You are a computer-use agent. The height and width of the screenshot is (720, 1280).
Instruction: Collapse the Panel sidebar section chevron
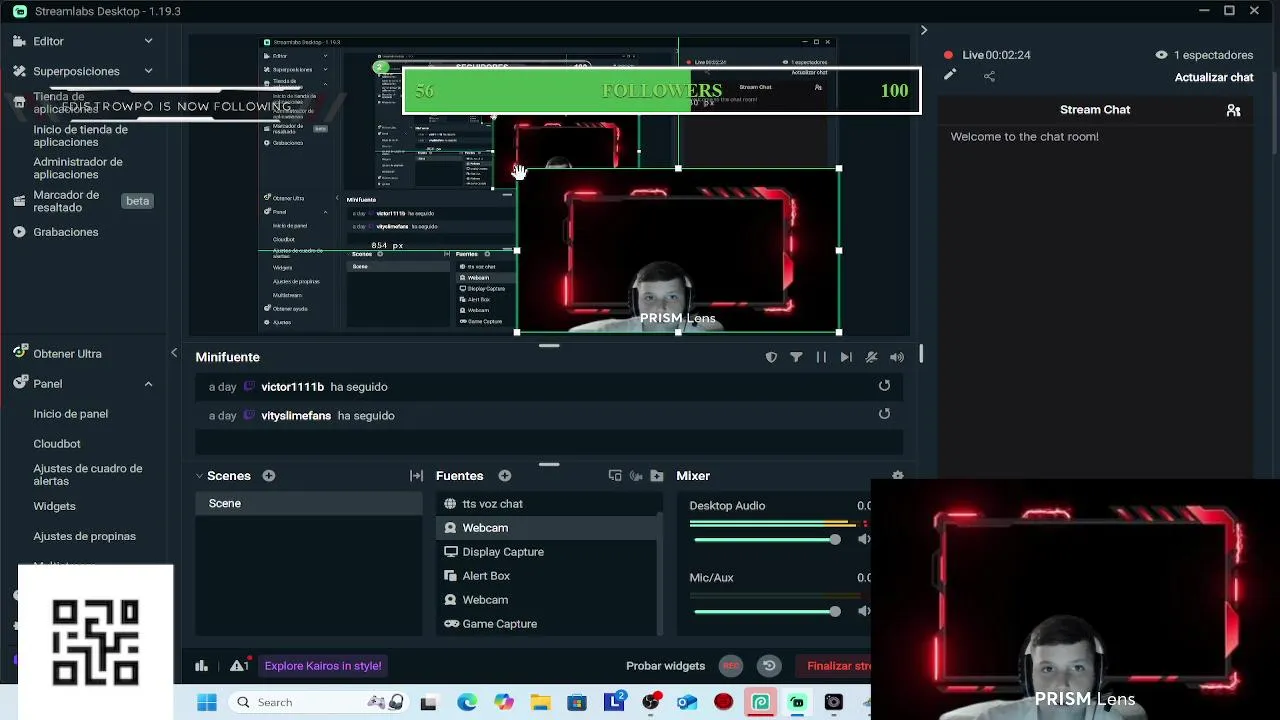[x=148, y=384]
